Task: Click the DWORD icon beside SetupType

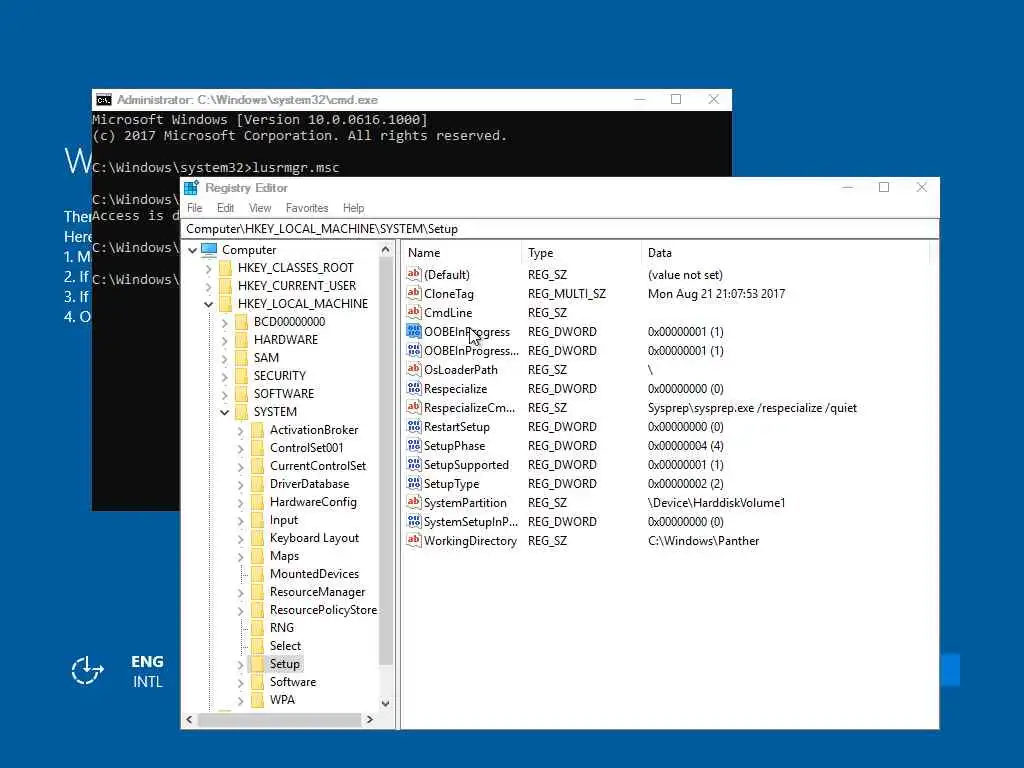Action: pyautogui.click(x=413, y=483)
